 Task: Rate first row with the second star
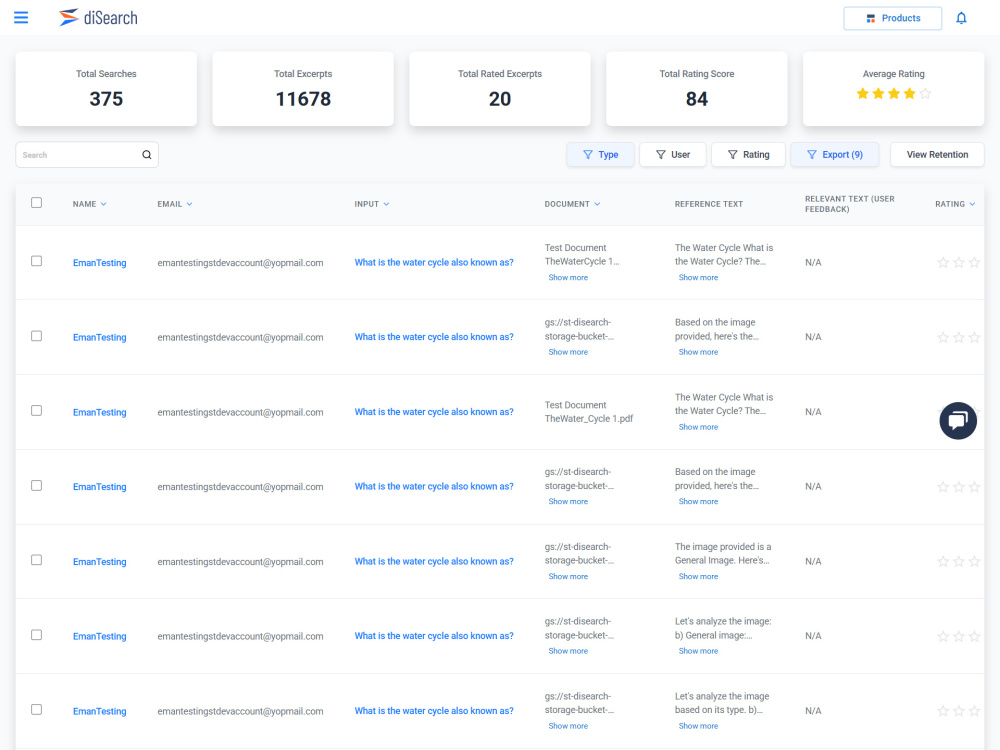[x=959, y=262]
